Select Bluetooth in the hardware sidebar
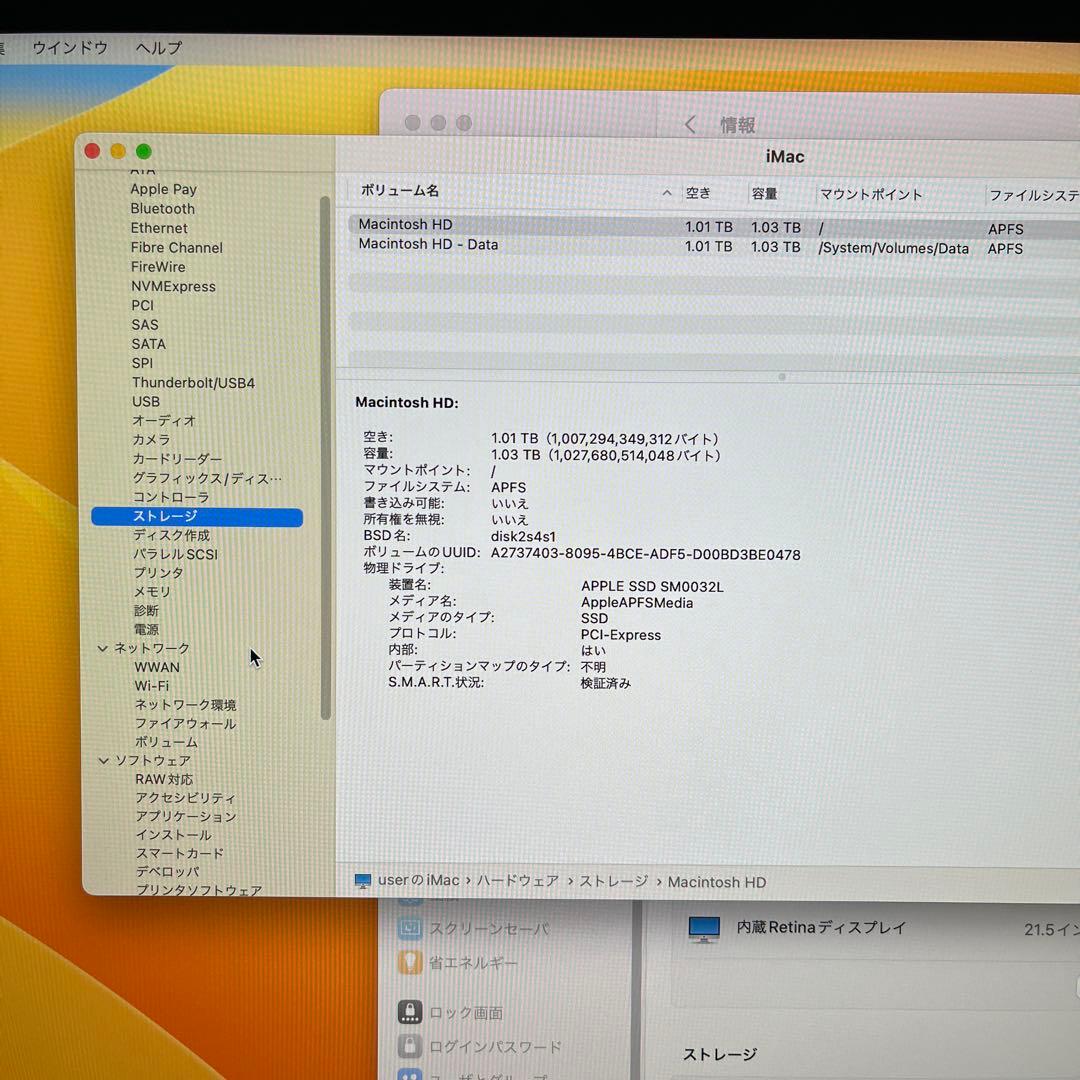The image size is (1080, 1080). [x=162, y=208]
